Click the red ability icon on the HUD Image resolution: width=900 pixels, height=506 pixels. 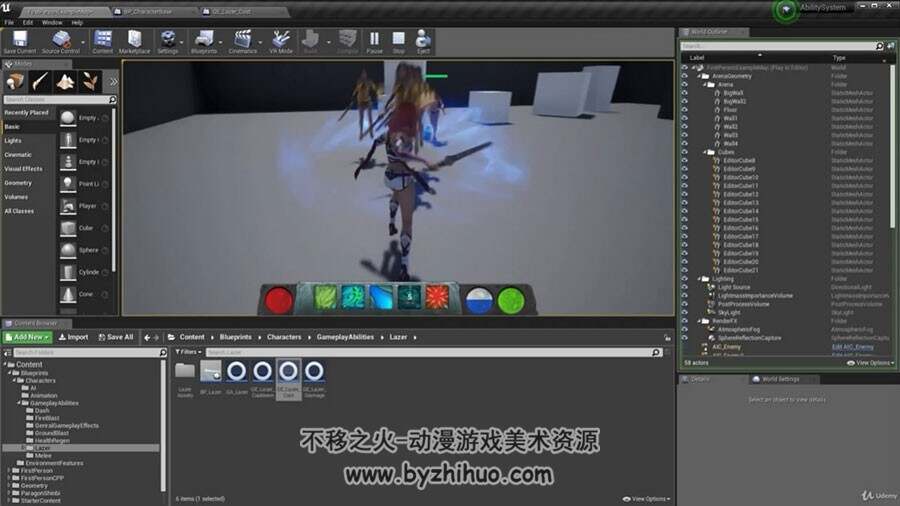[279, 300]
